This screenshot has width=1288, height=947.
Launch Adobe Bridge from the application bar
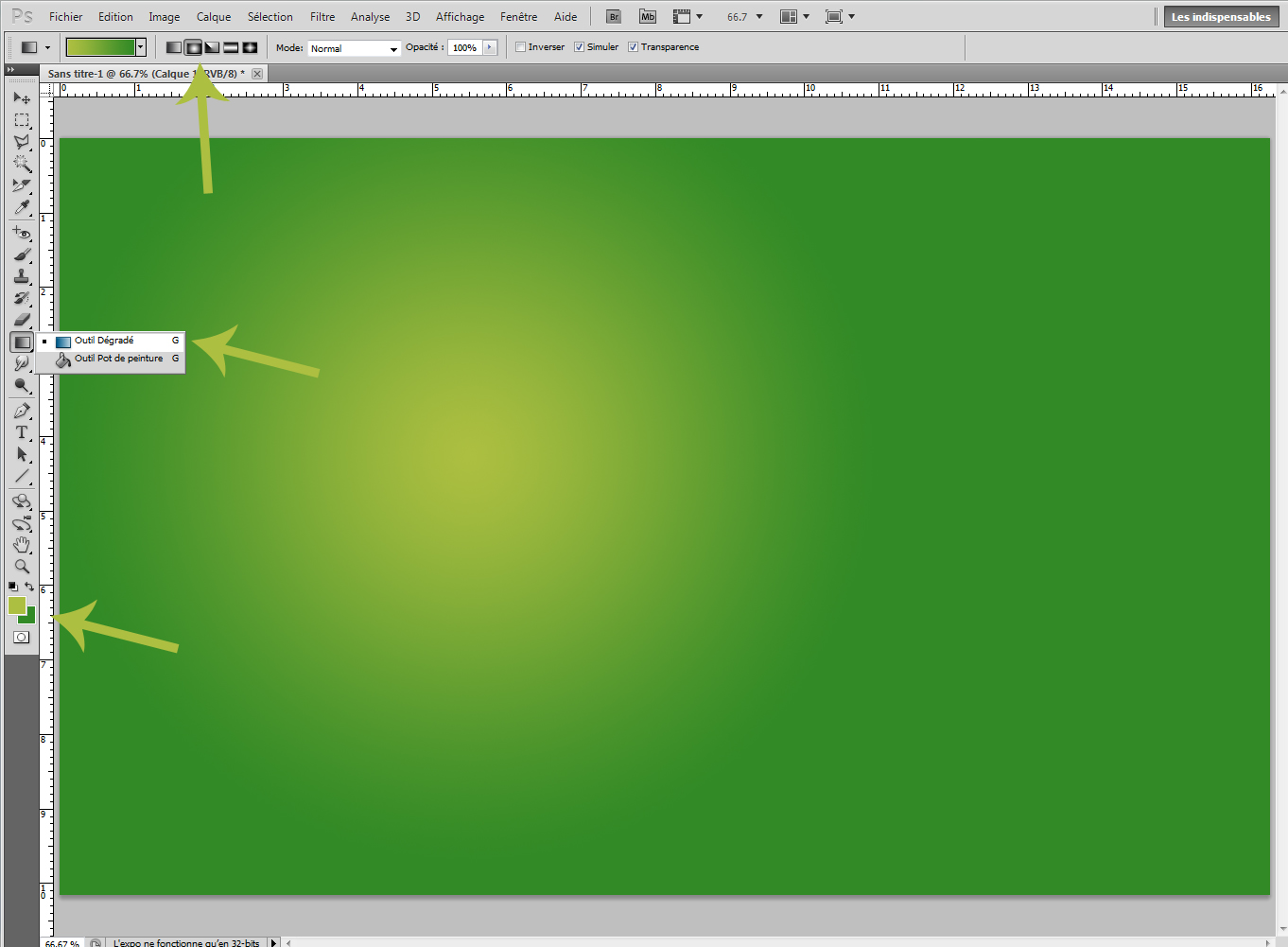click(x=614, y=17)
